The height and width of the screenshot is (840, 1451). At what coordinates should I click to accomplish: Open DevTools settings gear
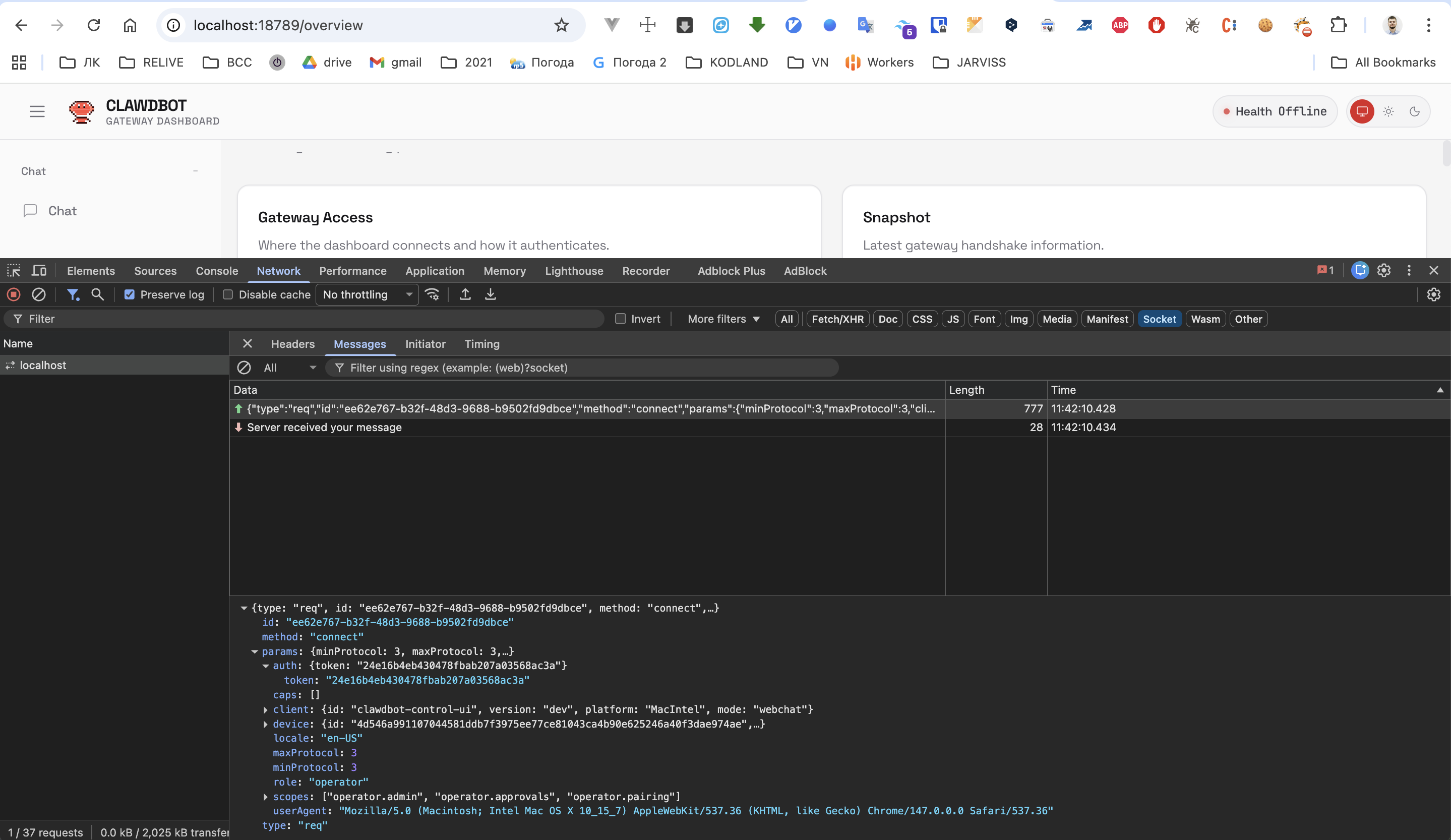1383,271
